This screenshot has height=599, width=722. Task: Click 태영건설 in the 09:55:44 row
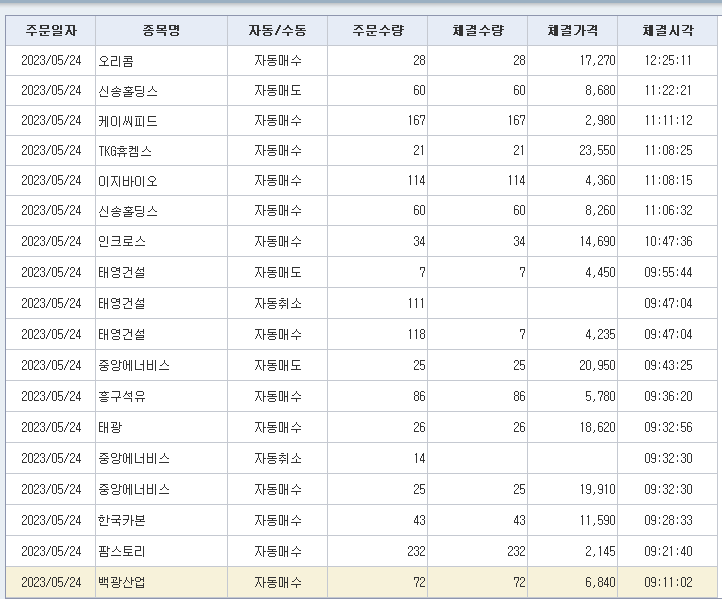coord(122,273)
